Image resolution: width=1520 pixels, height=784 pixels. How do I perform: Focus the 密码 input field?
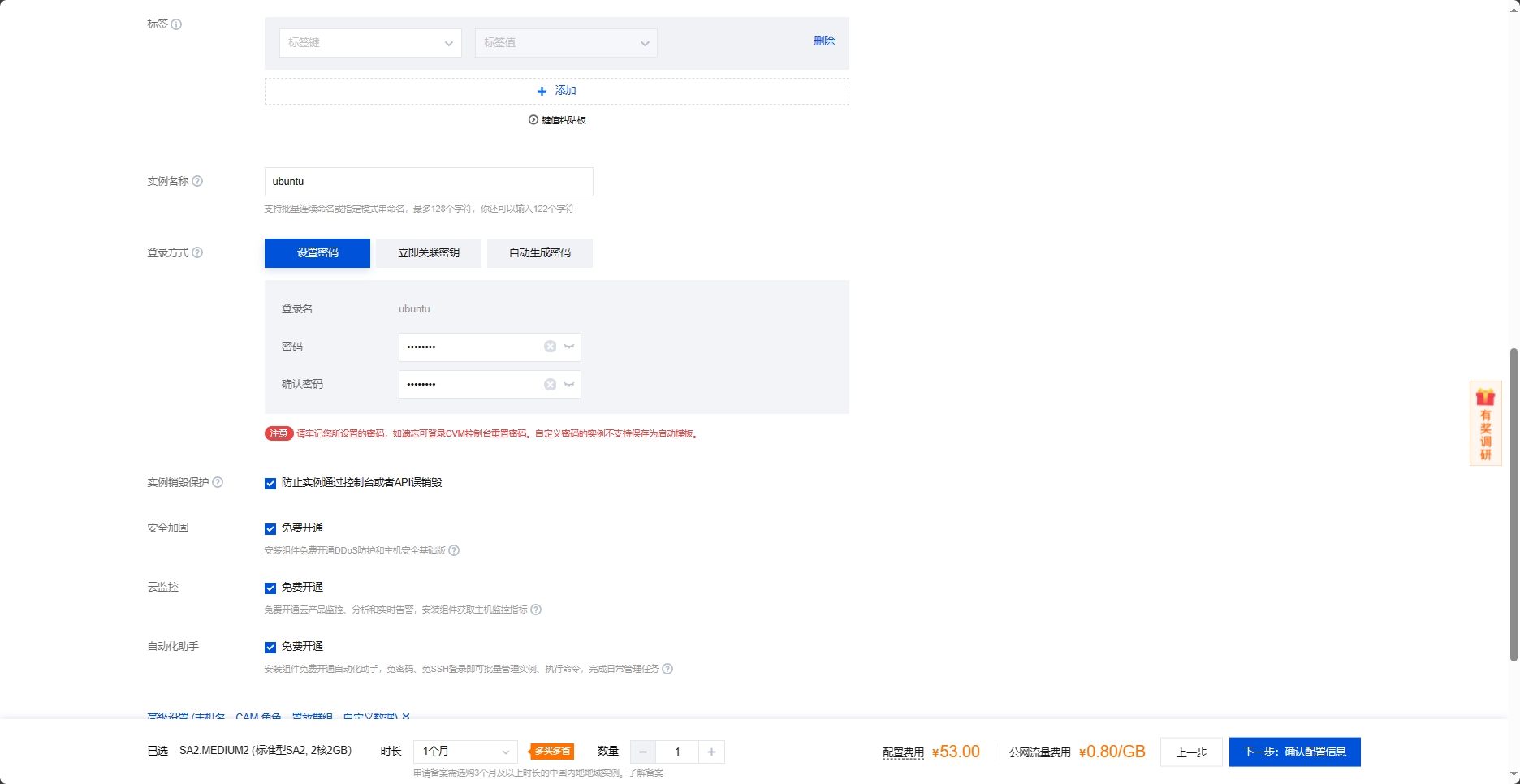(490, 347)
